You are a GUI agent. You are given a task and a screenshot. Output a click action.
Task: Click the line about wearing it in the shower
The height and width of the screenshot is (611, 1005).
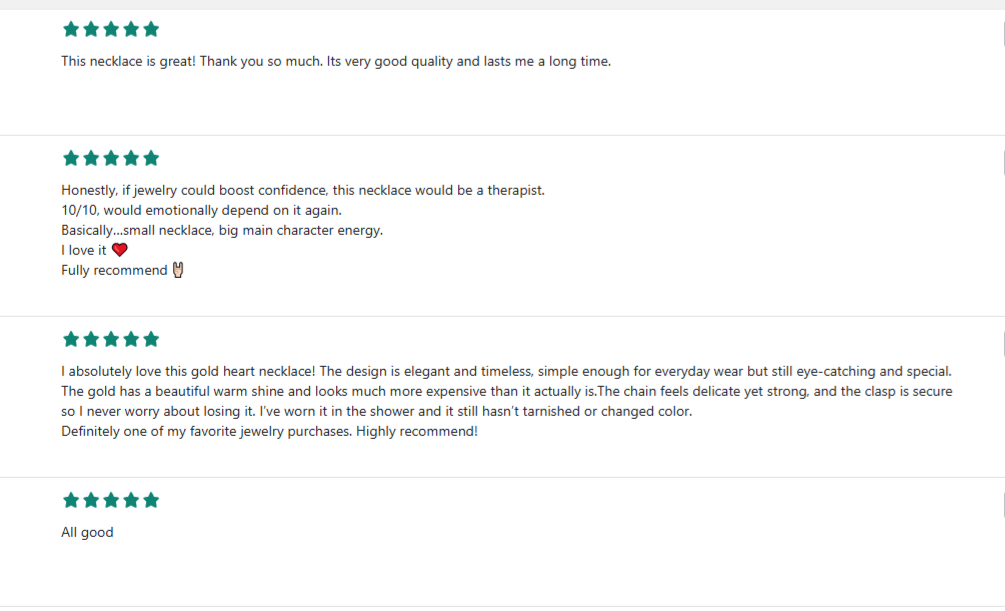coord(376,411)
